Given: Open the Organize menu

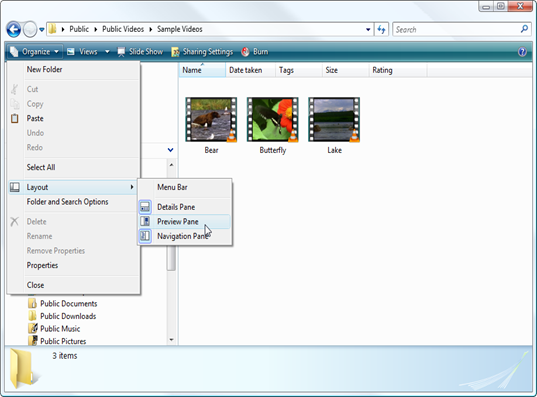Looking at the screenshot, I should pos(34,52).
